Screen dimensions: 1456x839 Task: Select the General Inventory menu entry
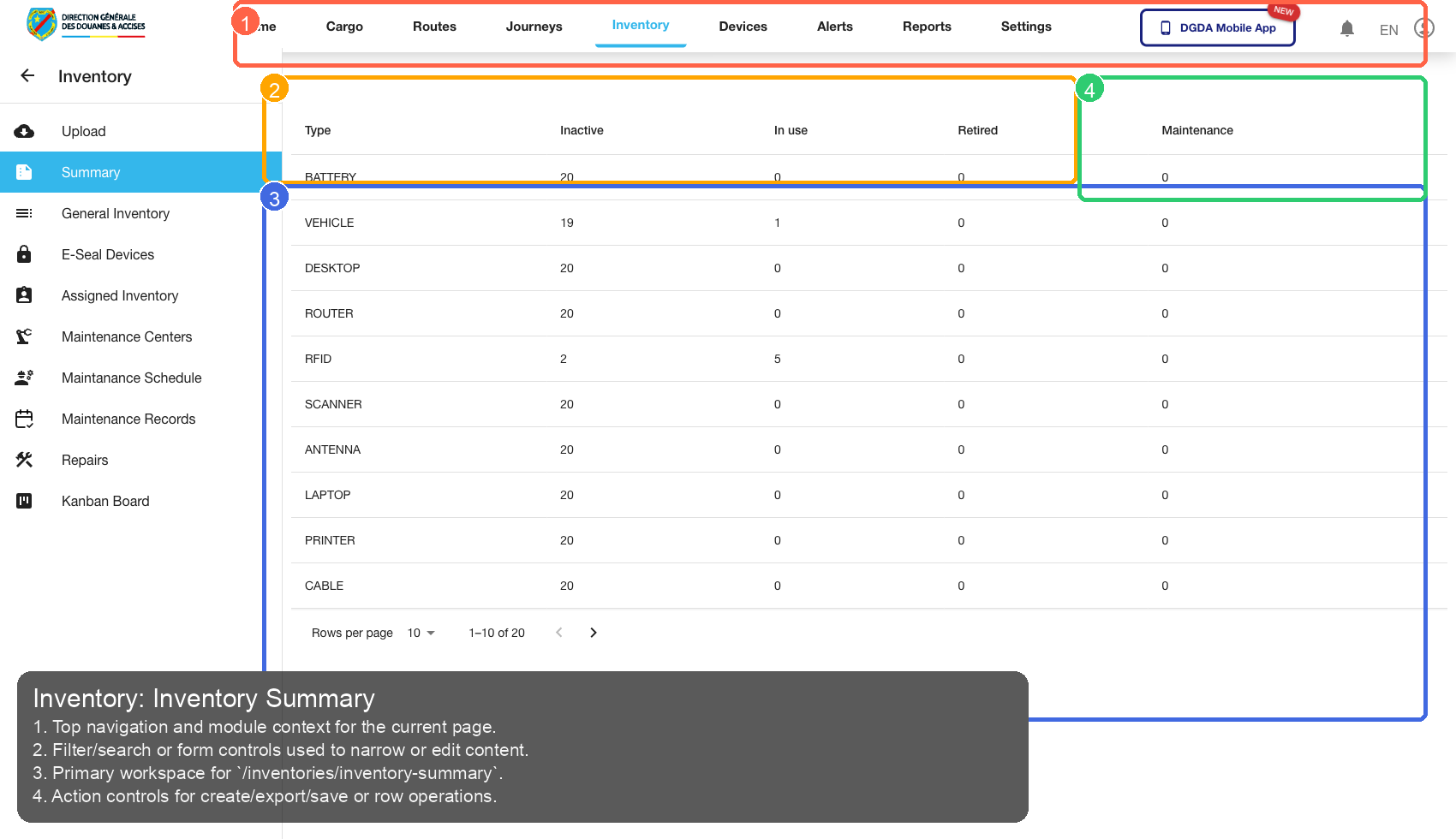pos(116,213)
